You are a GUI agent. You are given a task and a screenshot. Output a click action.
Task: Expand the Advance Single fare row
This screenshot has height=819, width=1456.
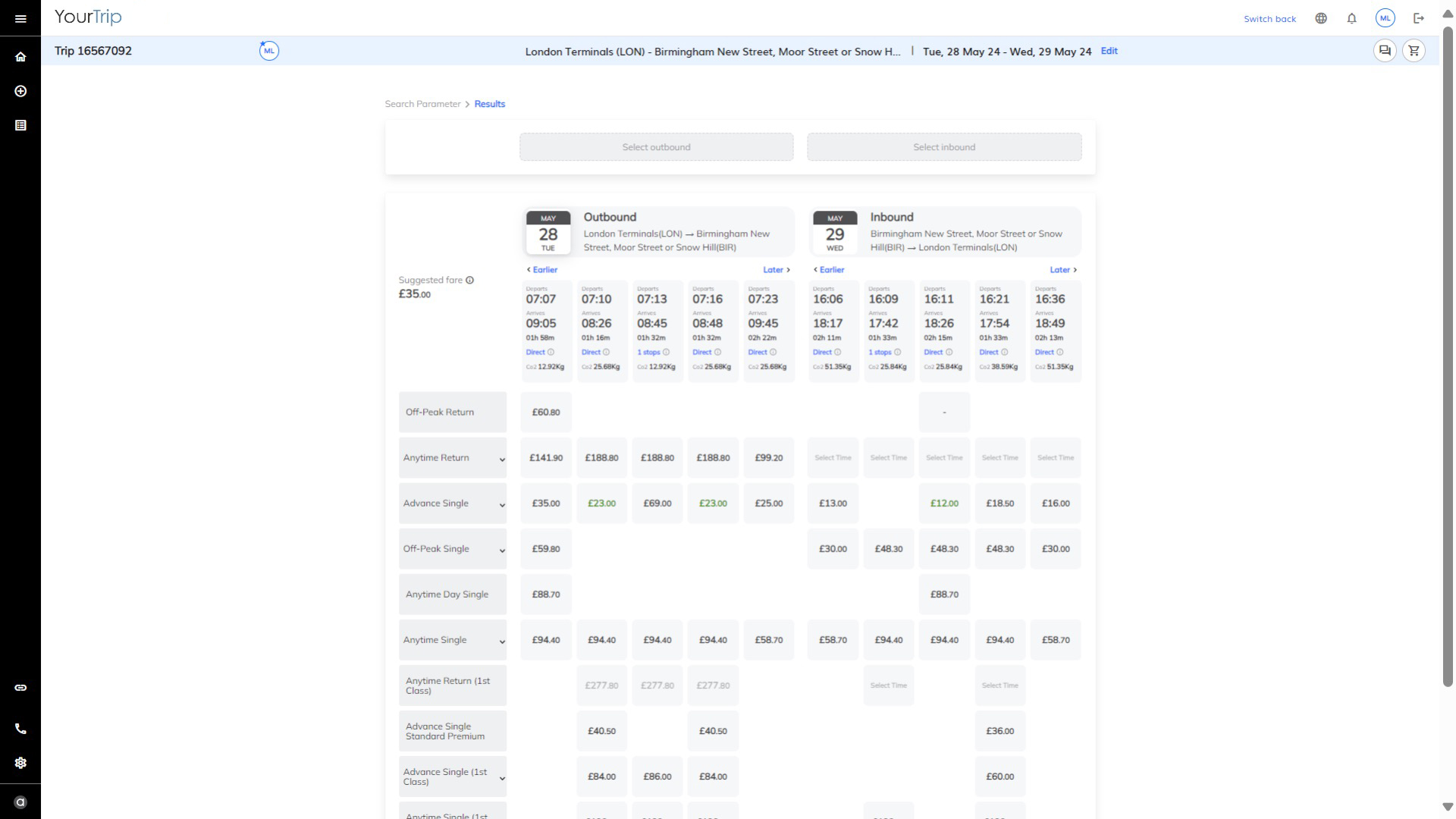coord(501,505)
